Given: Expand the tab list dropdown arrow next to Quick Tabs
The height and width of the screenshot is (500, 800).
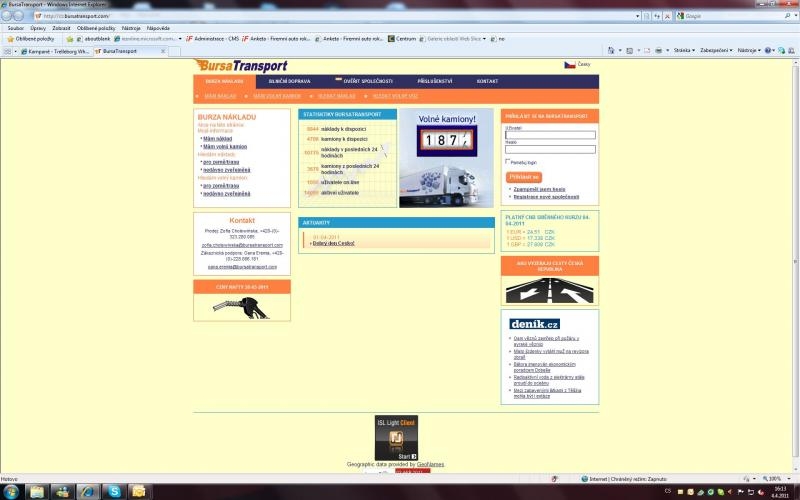Looking at the screenshot, I should click(x=15, y=51).
